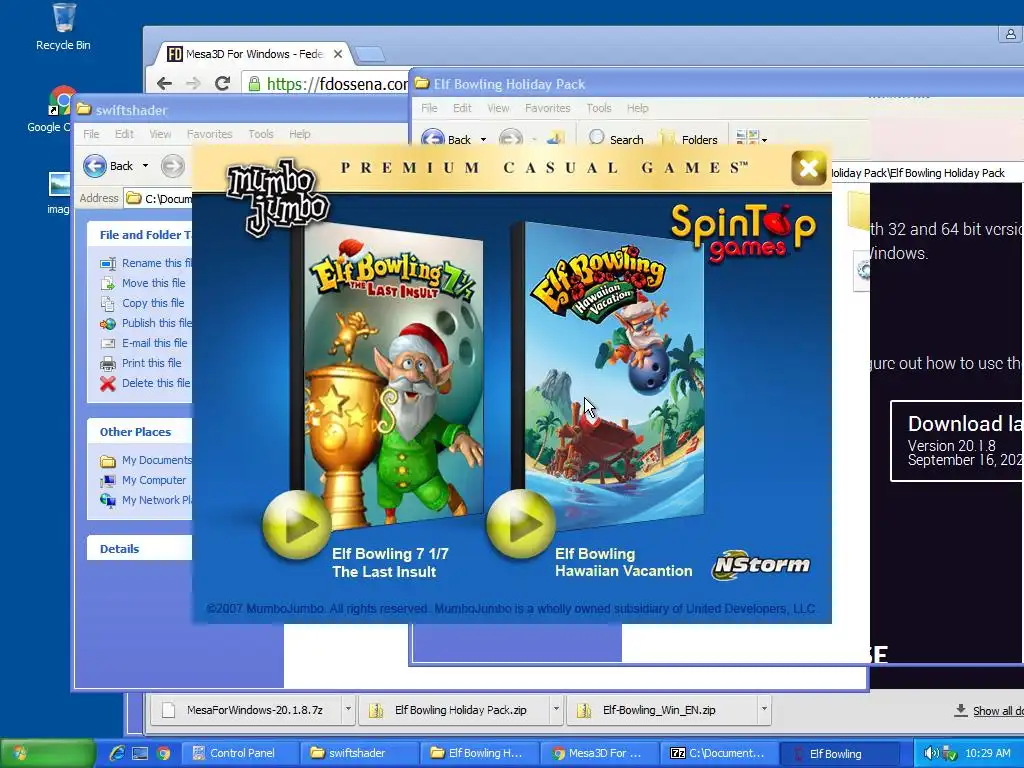Click Search in Holiday Pack toolbar
This screenshot has height=768, width=1024.
[616, 139]
